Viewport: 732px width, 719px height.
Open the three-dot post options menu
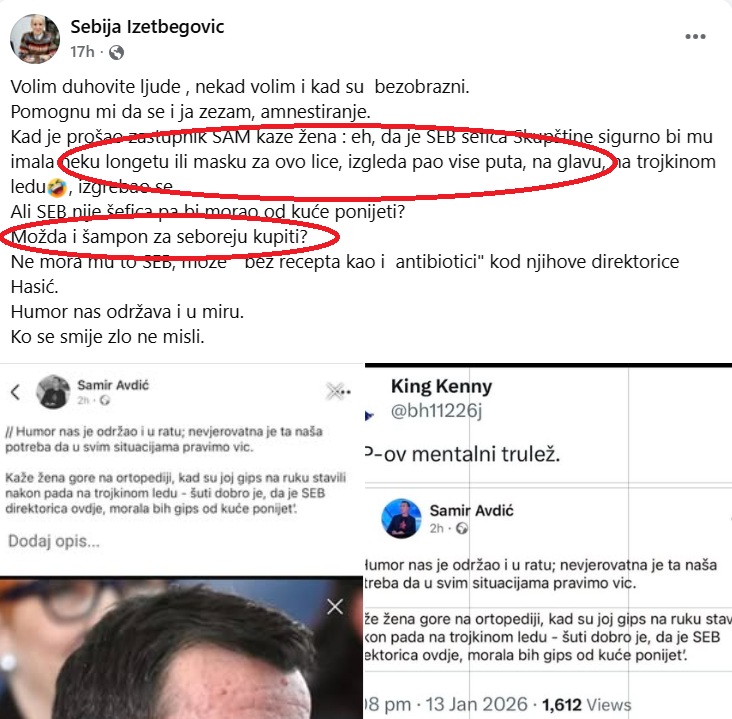pyautogui.click(x=695, y=36)
